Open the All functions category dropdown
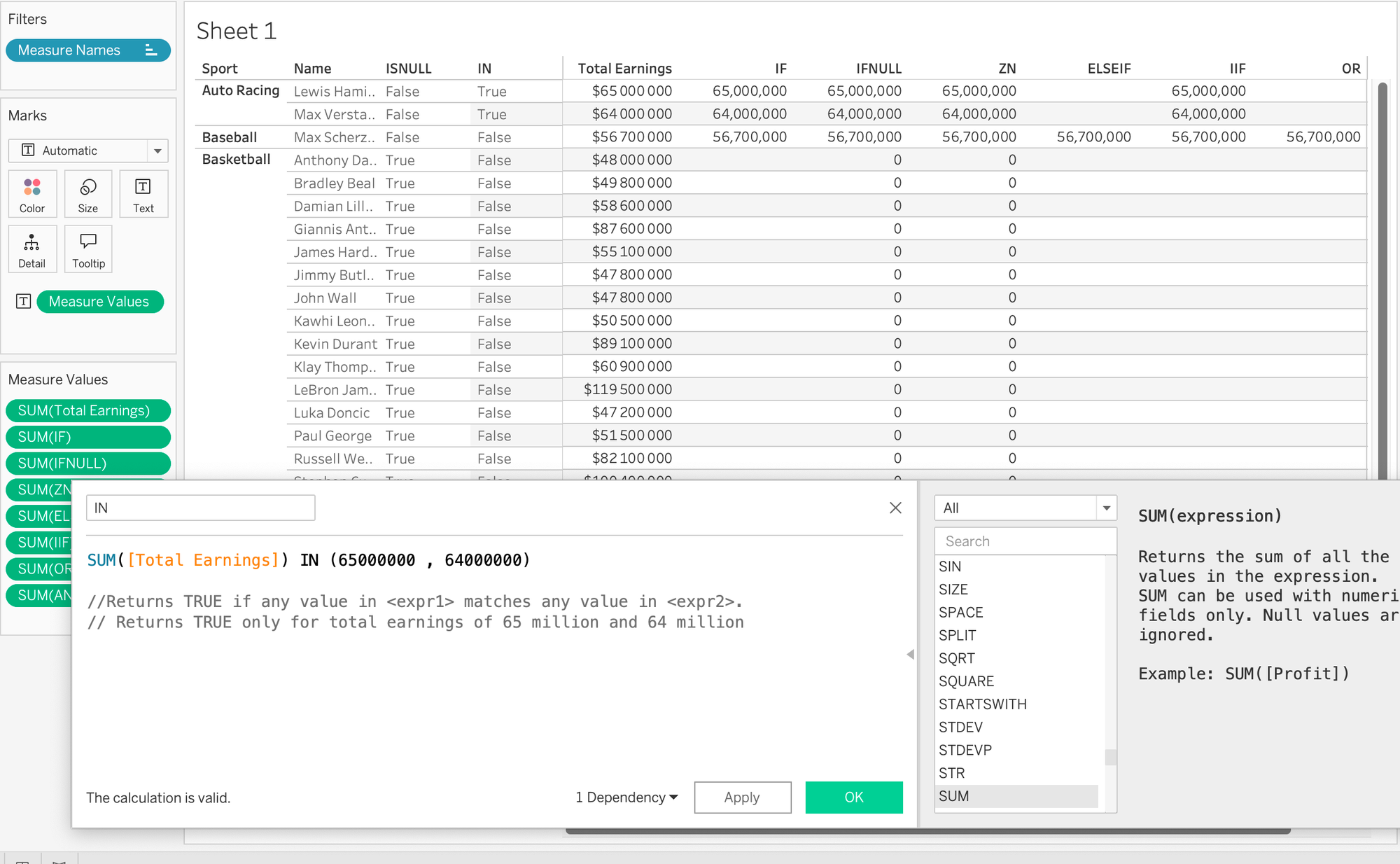 (1106, 508)
